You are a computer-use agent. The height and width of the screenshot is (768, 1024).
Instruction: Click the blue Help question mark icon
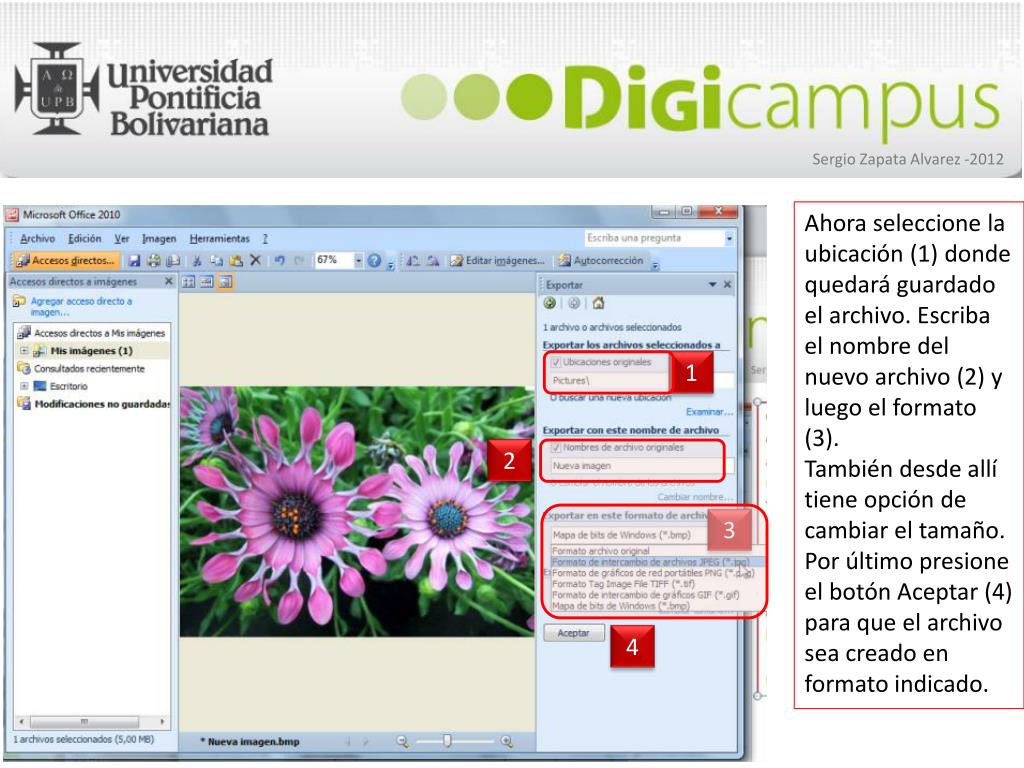374,261
